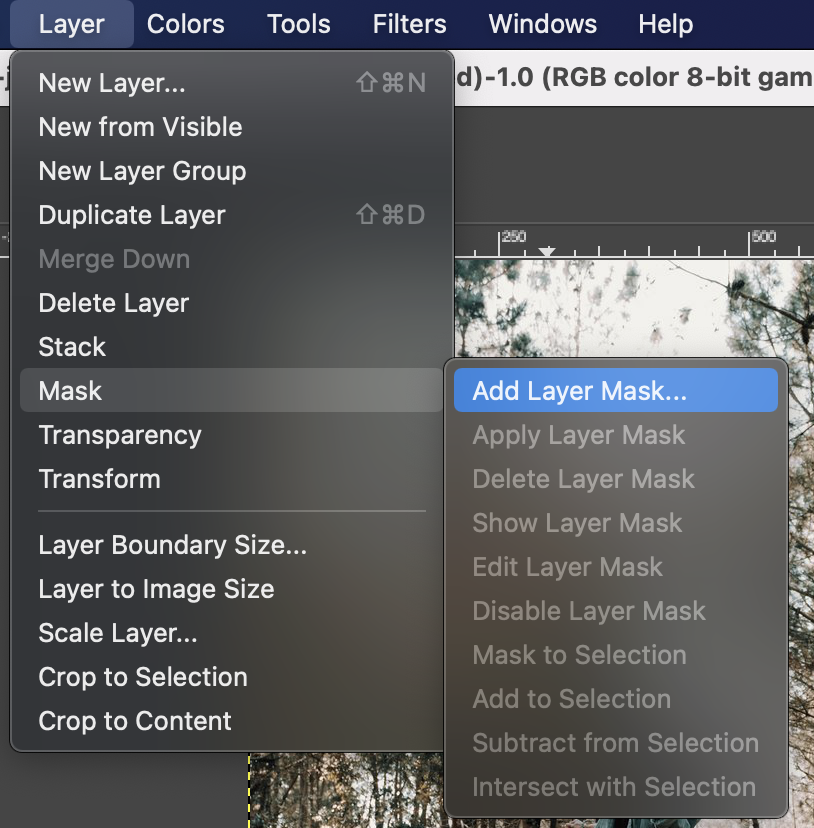Image resolution: width=814 pixels, height=828 pixels.
Task: Open the Filters menu
Action: click(408, 24)
